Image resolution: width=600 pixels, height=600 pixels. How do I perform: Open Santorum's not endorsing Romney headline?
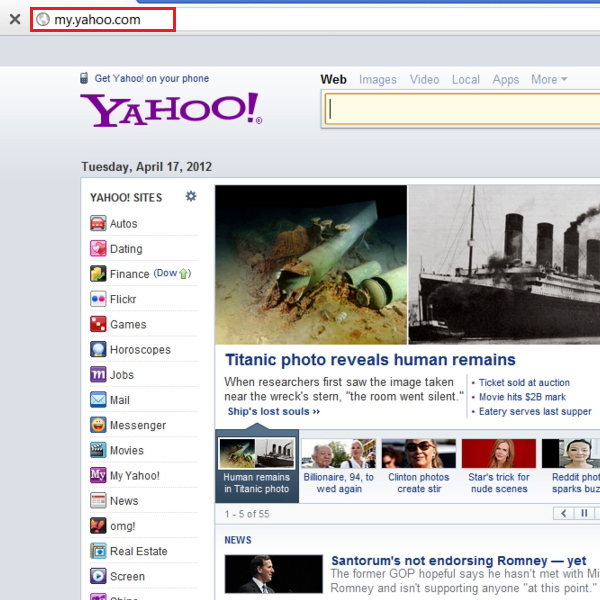[458, 561]
